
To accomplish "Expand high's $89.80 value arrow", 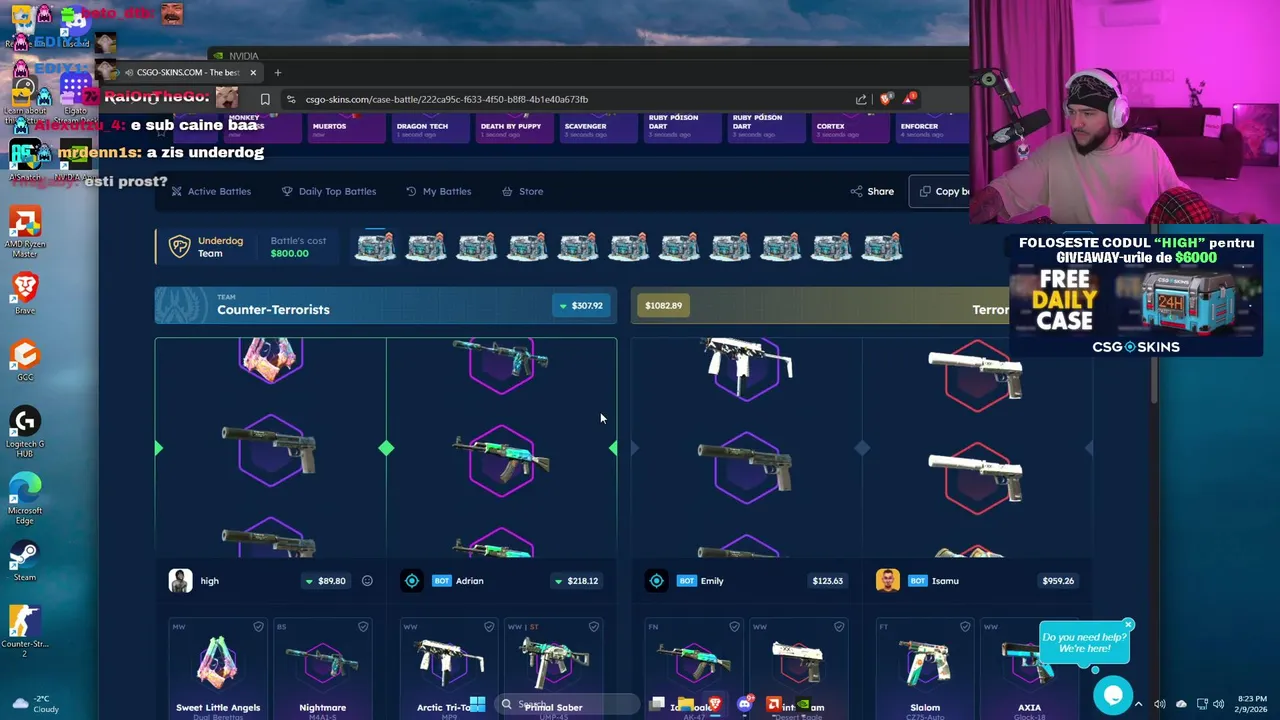I will 309,581.
